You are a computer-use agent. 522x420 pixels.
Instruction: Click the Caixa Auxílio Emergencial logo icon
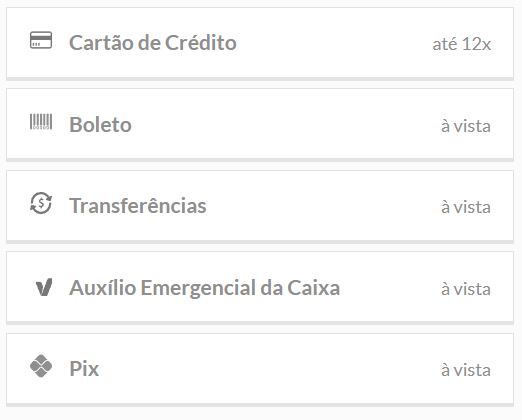point(44,287)
